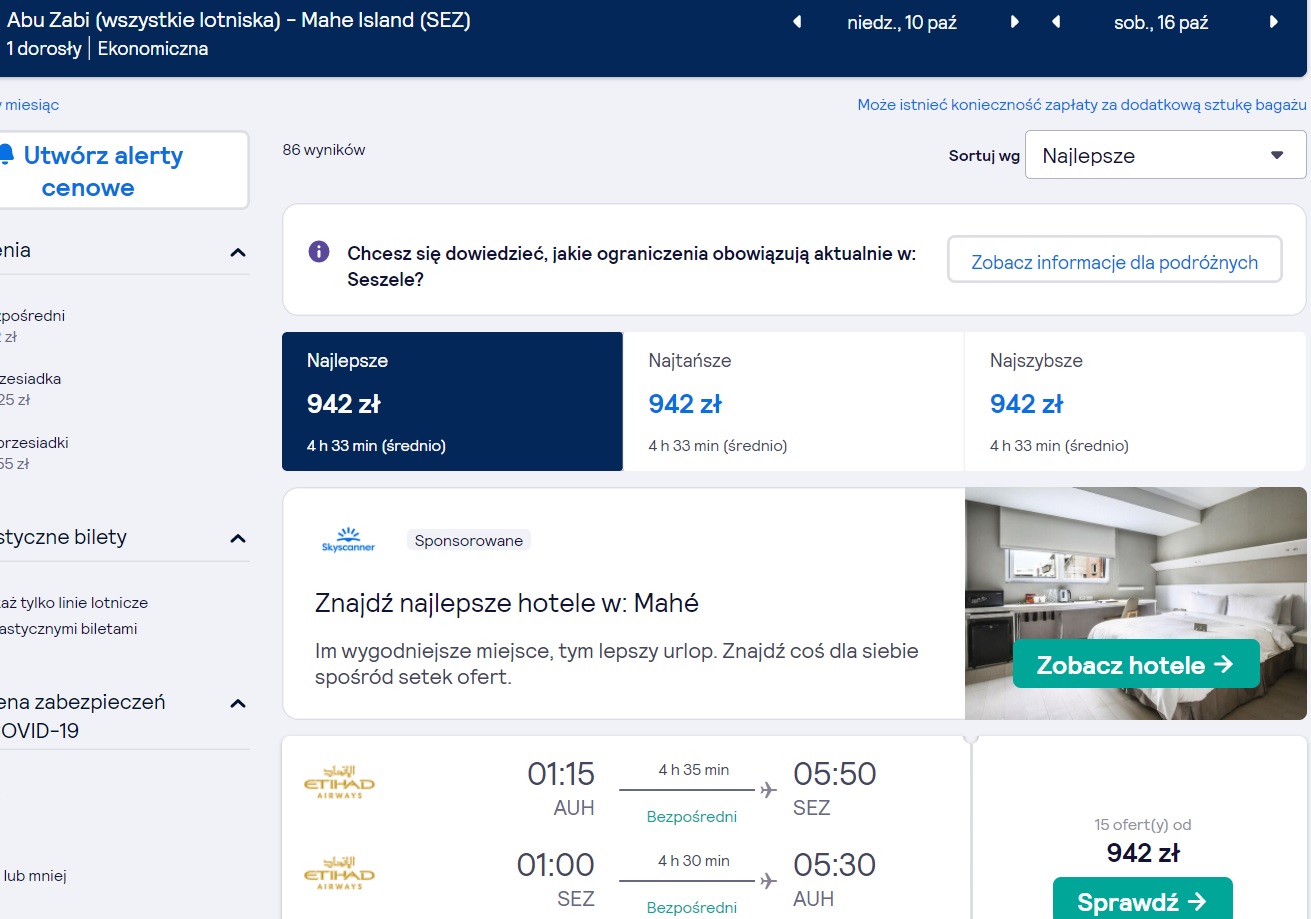Image resolution: width=1311 pixels, height=919 pixels.
Task: Collapse the COVID-19 safety rating section
Action: coord(238,704)
